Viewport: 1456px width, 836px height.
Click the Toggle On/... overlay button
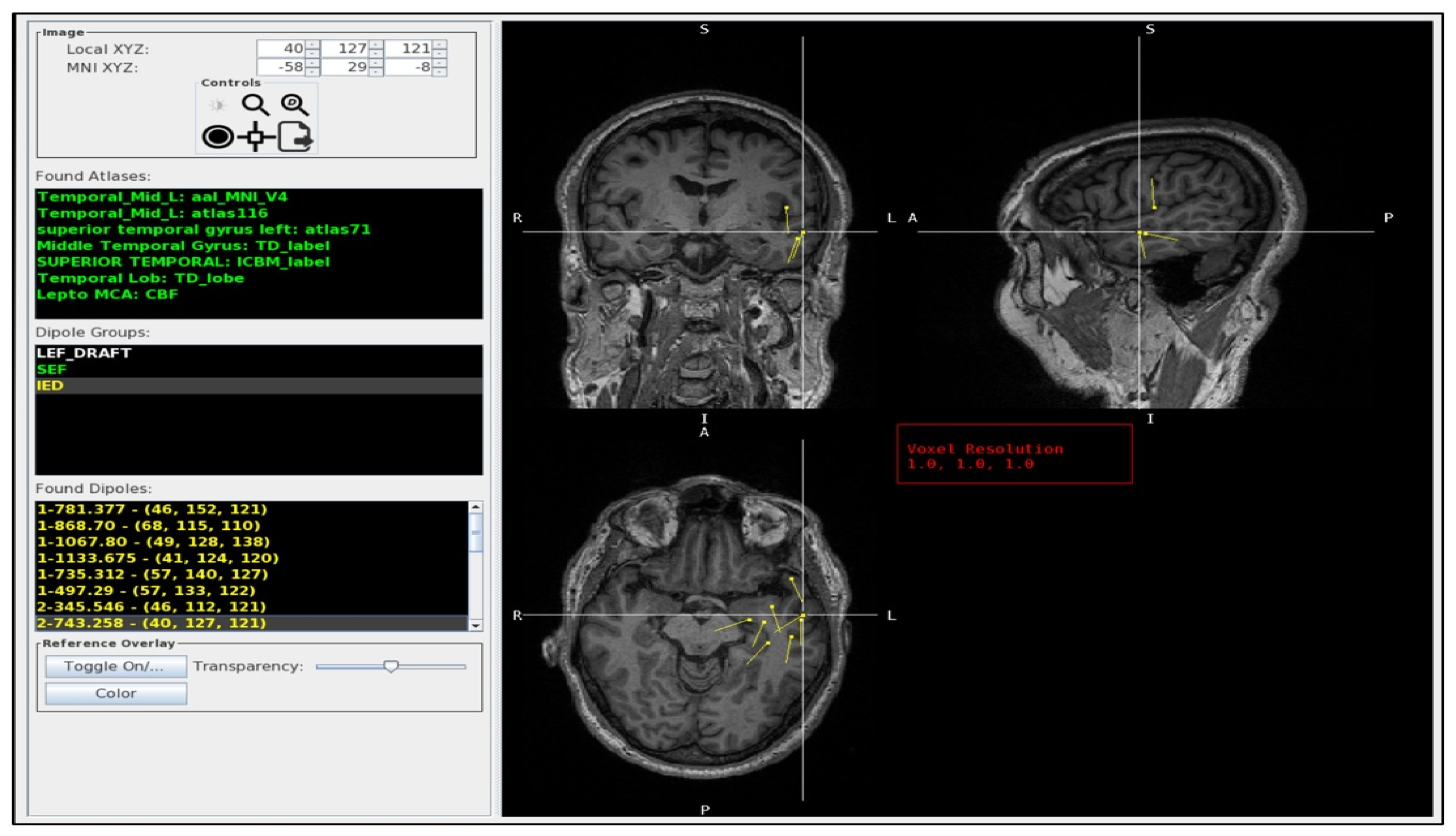tap(116, 666)
